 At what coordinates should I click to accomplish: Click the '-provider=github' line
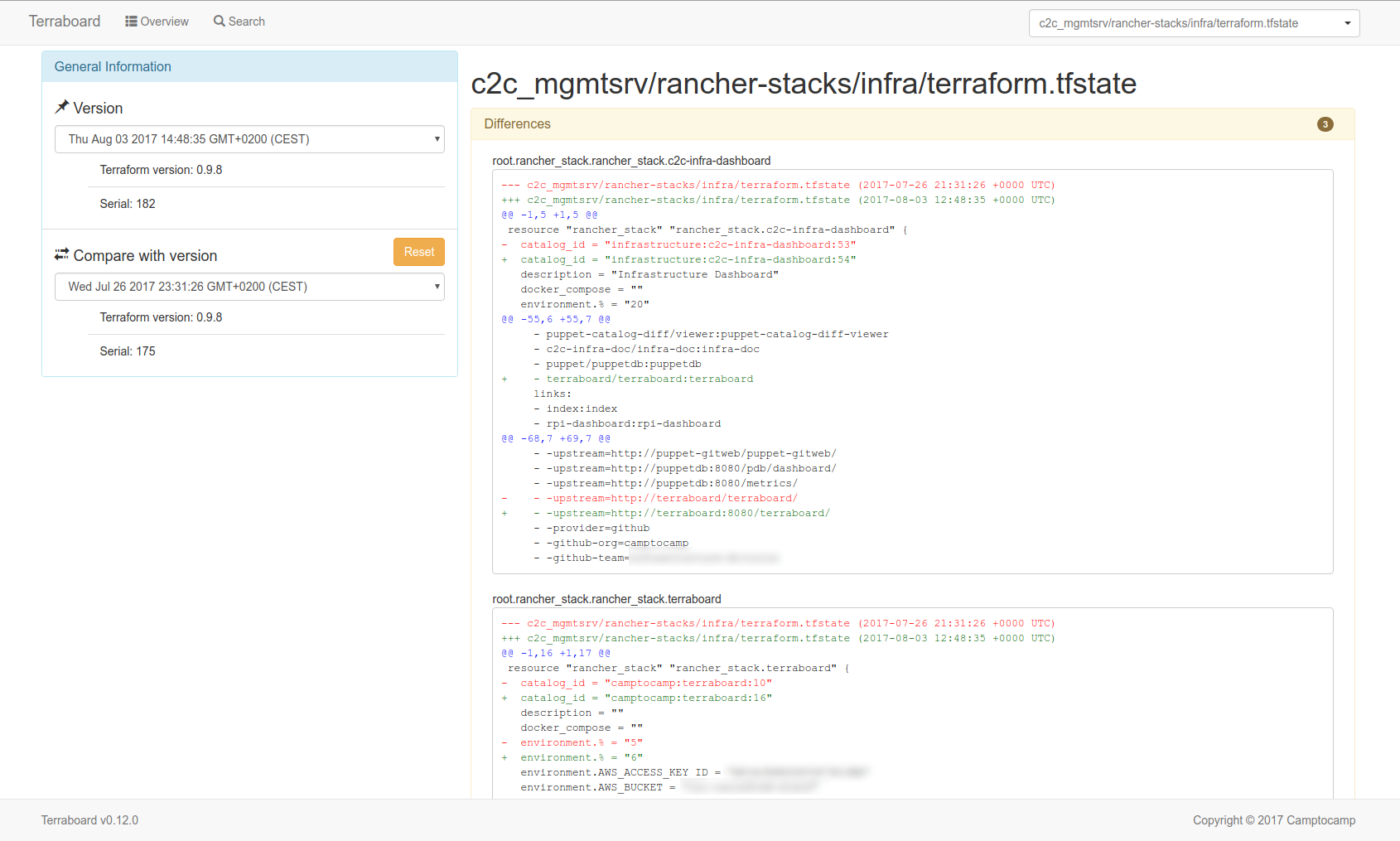(591, 528)
